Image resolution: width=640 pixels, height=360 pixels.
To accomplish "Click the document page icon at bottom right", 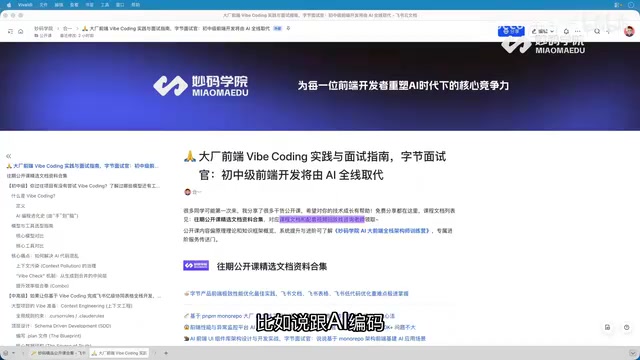I will pos(607,327).
